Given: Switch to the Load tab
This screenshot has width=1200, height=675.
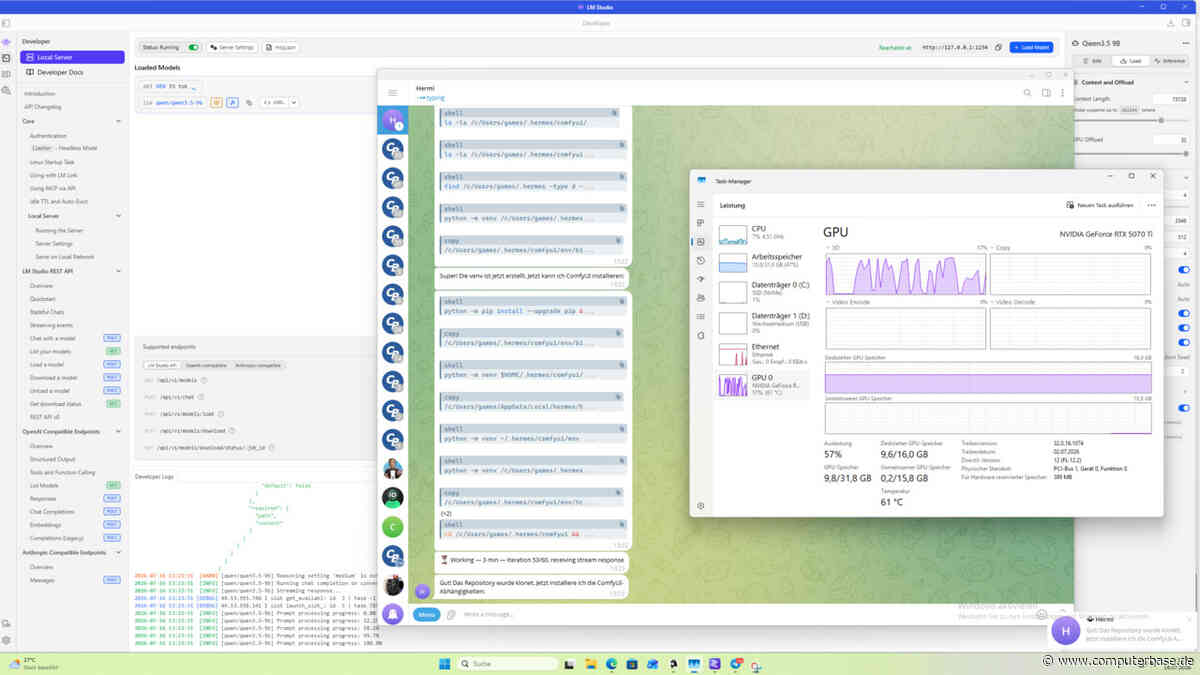Looking at the screenshot, I should point(1131,61).
